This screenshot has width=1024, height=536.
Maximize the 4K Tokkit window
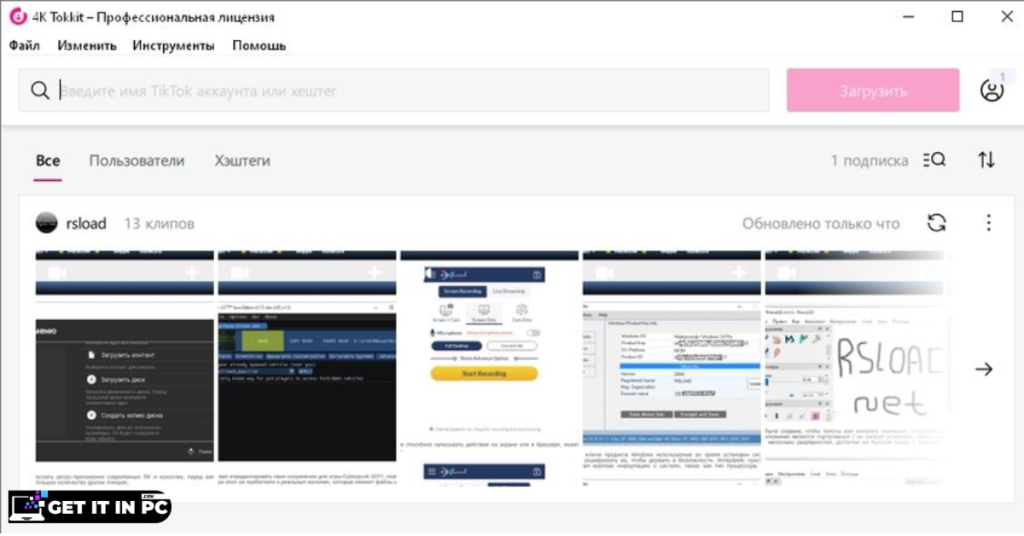coord(957,17)
